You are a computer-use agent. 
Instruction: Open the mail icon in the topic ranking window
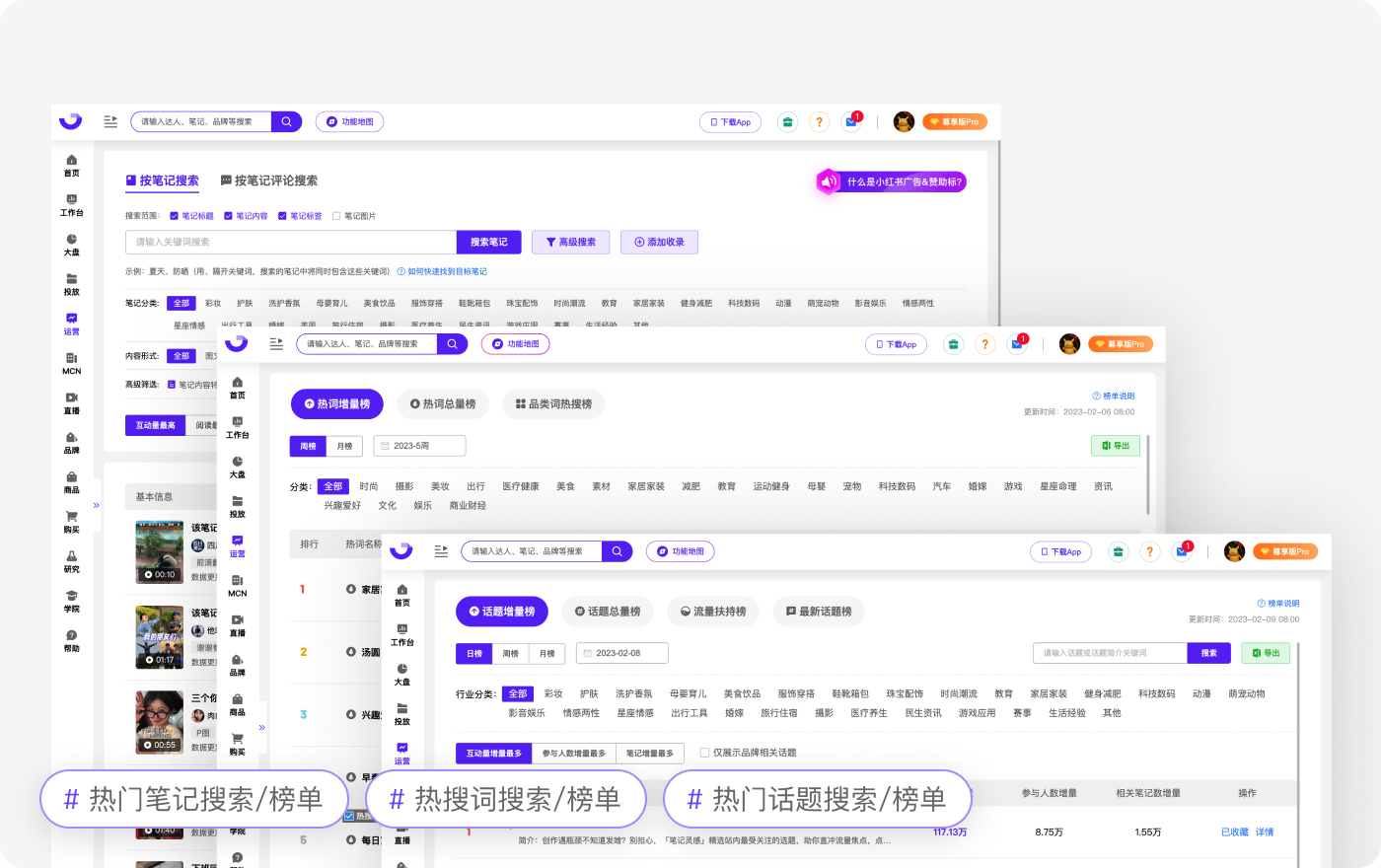(x=1182, y=551)
